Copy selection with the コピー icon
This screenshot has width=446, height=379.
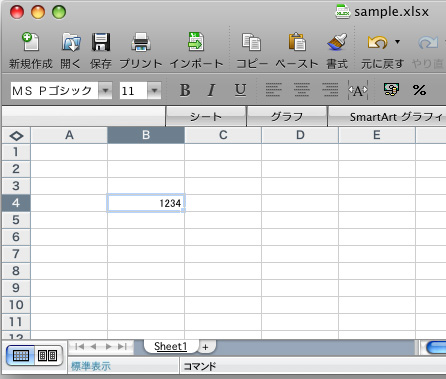(251, 42)
